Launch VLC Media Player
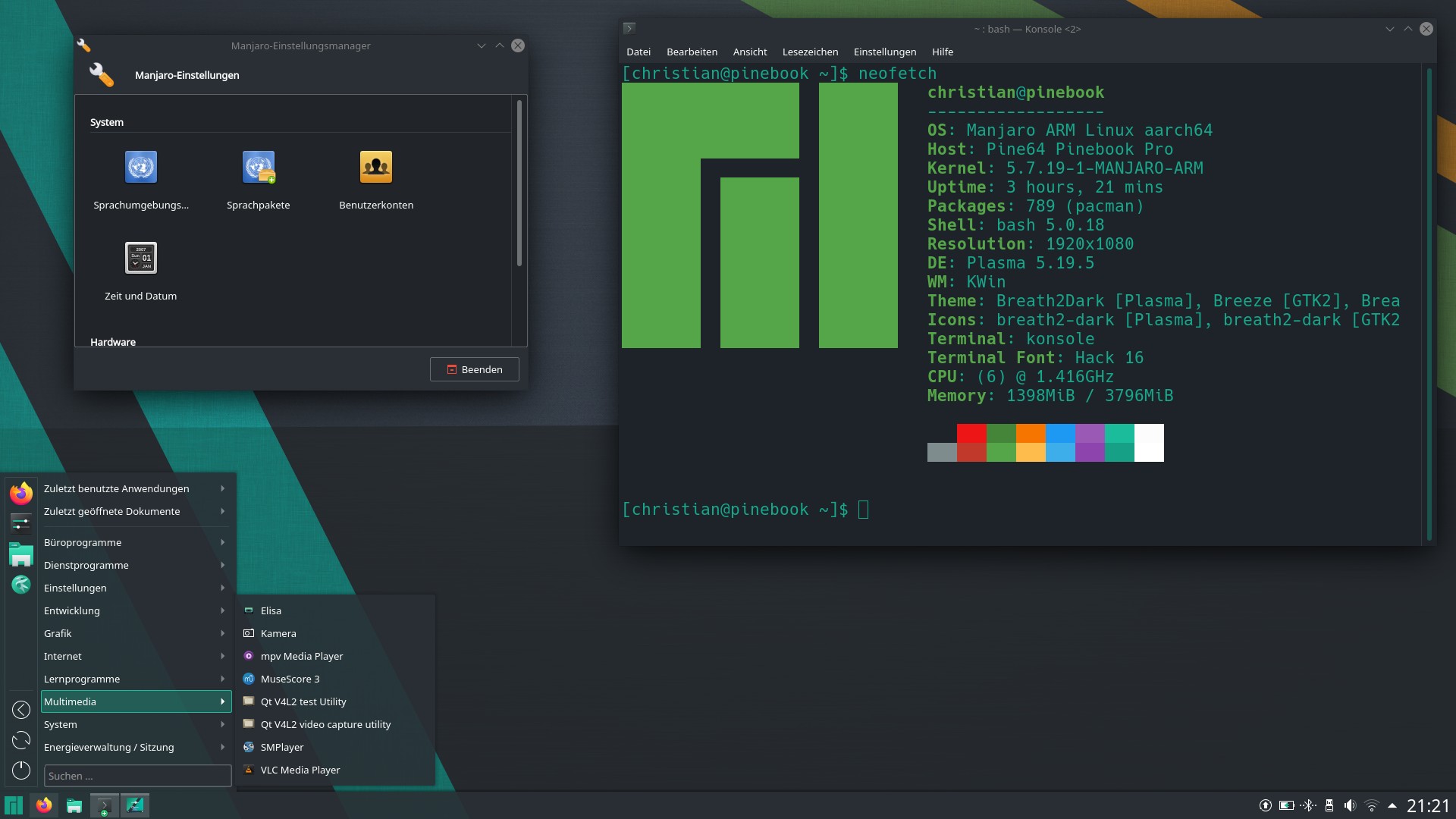The height and width of the screenshot is (819, 1456). pos(336,770)
